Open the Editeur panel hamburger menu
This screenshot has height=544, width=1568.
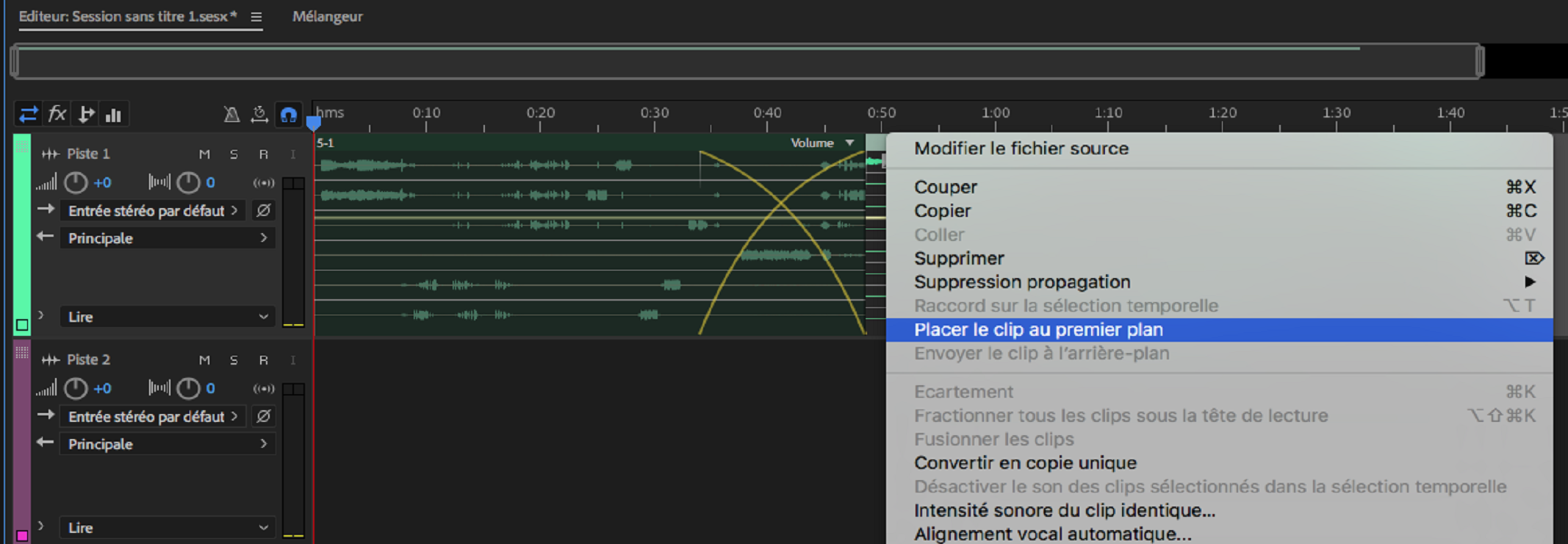coord(254,16)
